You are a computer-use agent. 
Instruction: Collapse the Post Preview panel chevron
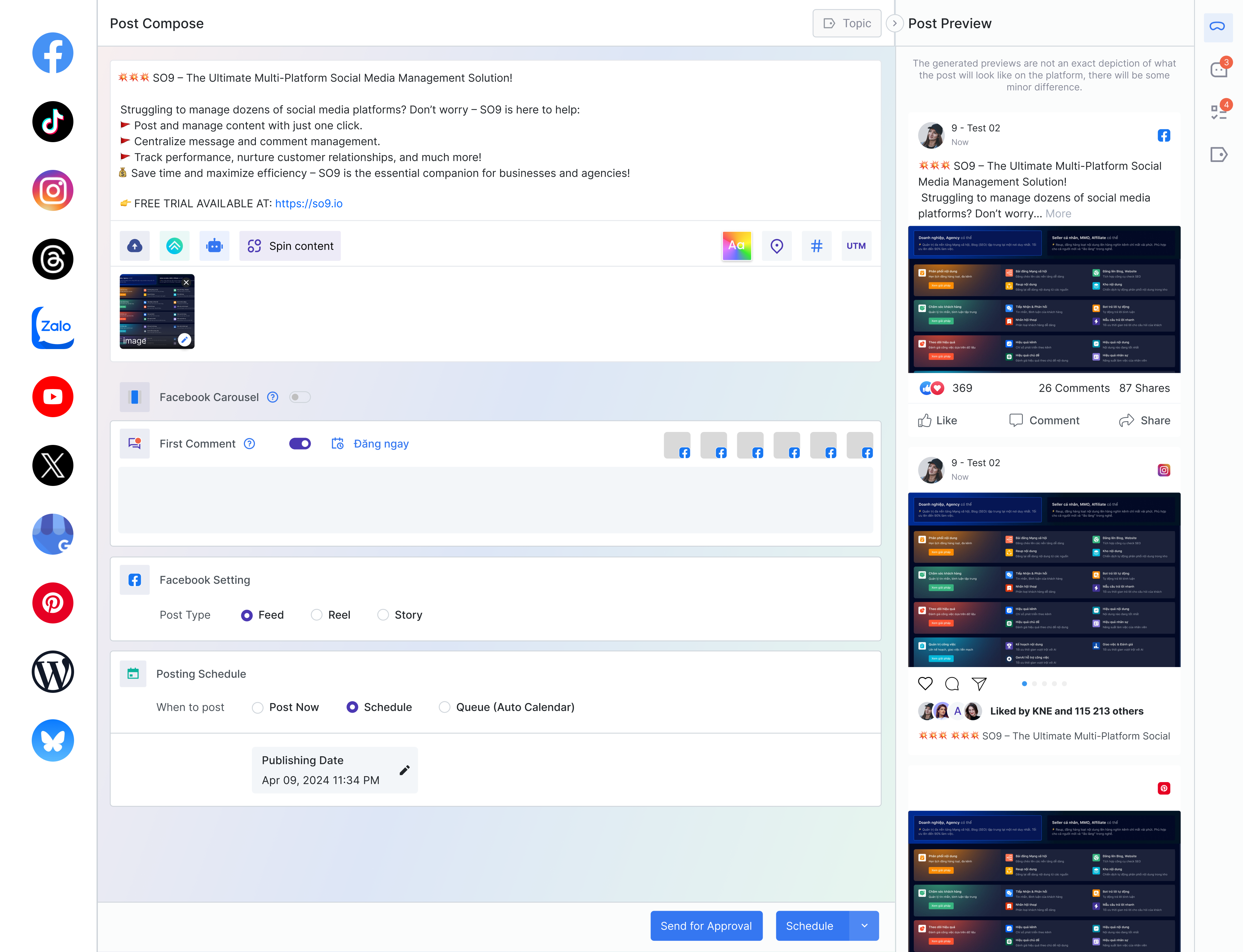895,23
